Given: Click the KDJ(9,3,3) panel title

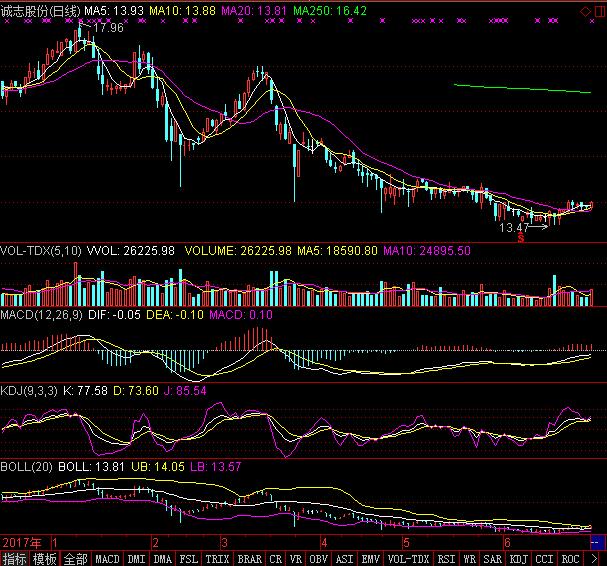Looking at the screenshot, I should point(29,391).
